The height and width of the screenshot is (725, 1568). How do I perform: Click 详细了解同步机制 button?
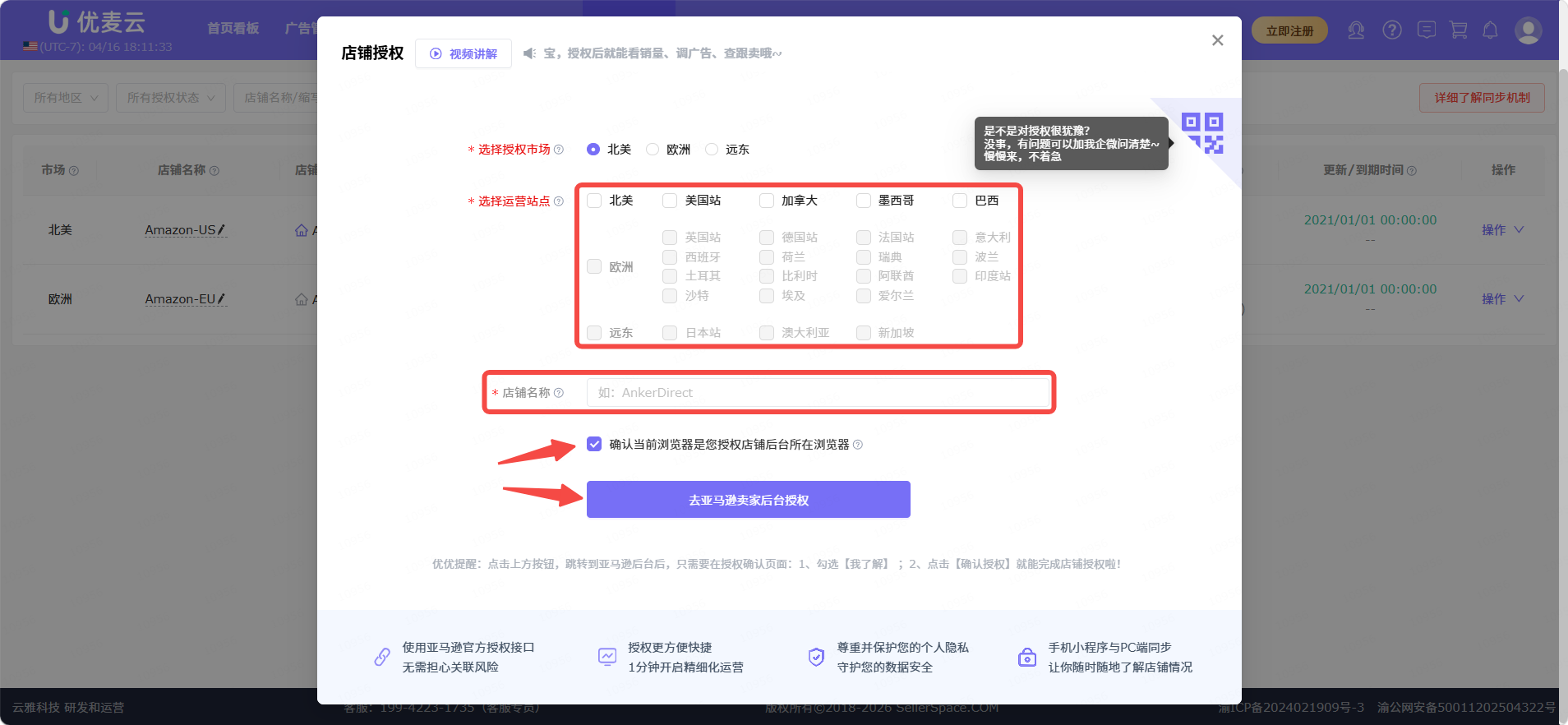1482,98
